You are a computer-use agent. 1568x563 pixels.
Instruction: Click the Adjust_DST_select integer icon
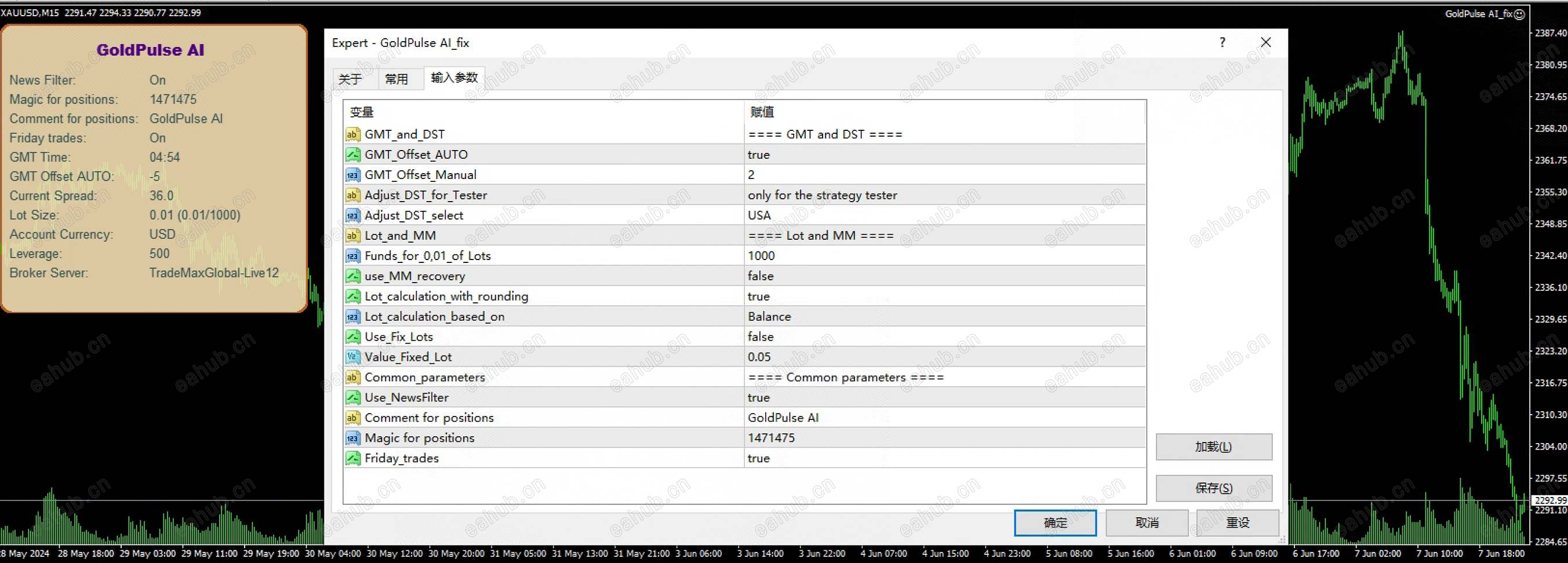pos(352,215)
